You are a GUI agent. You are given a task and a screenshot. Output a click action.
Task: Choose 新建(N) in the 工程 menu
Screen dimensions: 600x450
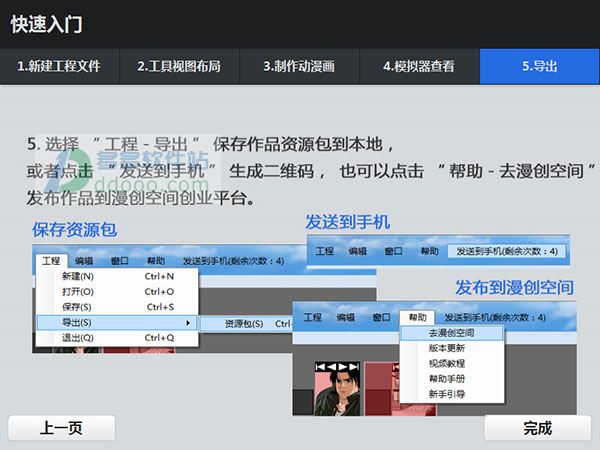(x=78, y=276)
